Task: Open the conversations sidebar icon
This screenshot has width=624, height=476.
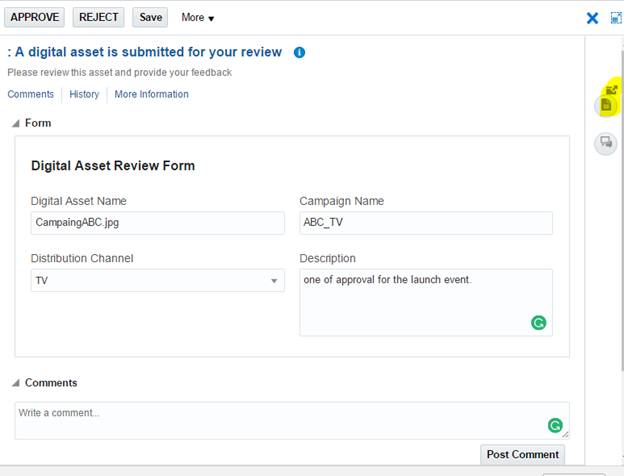Action: coord(605,143)
